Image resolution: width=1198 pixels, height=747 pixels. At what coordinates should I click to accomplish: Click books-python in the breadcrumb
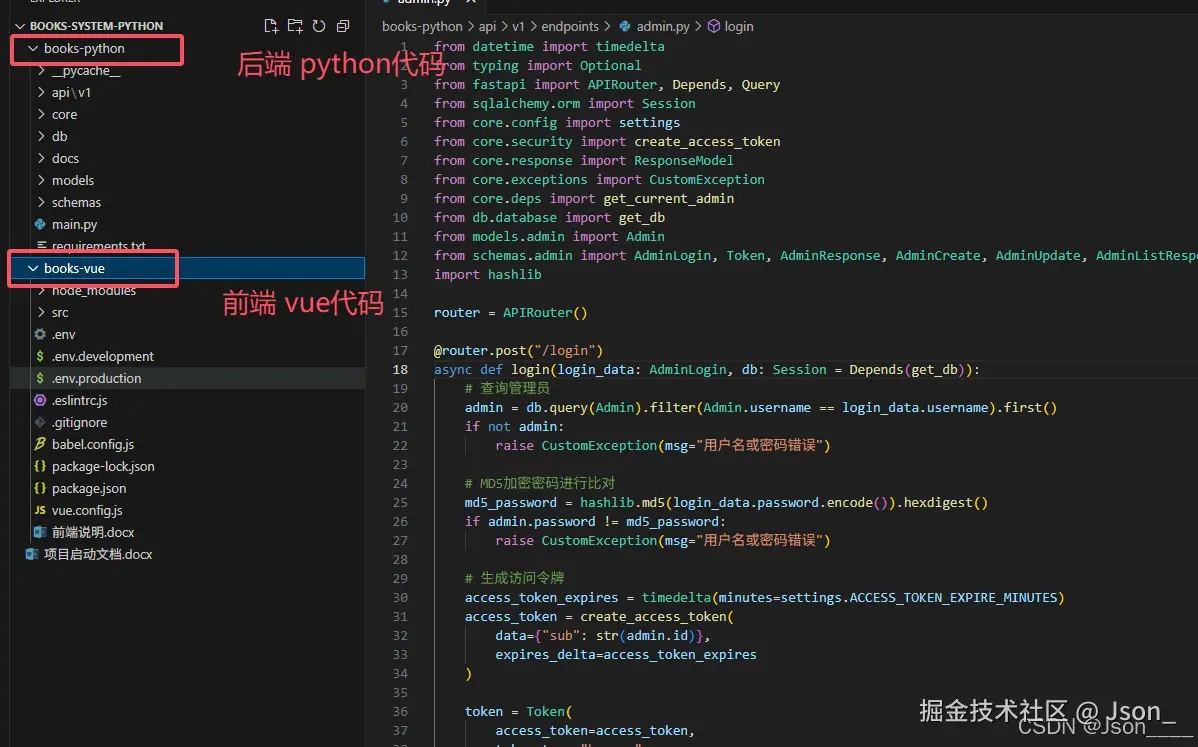422,27
